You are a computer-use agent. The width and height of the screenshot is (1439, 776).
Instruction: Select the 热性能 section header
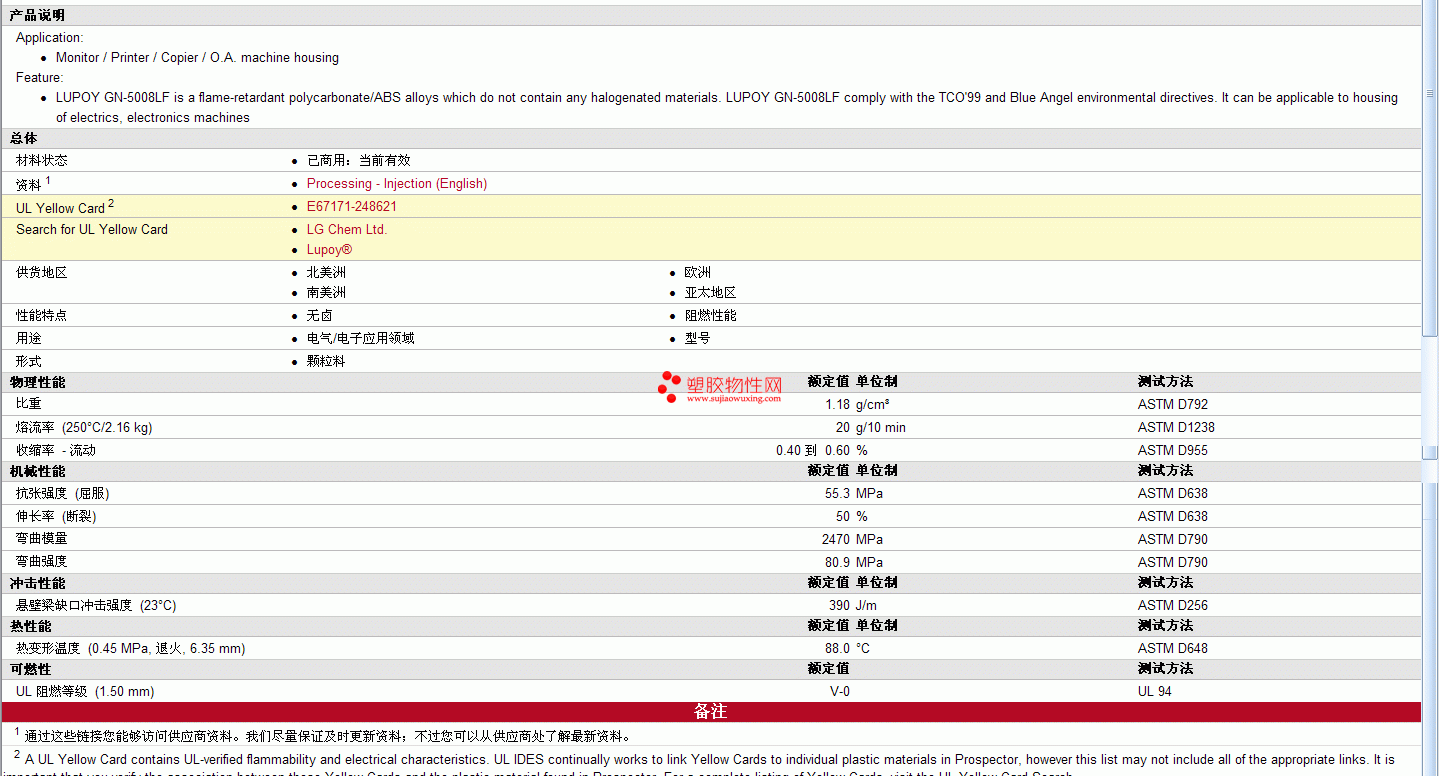(x=31, y=626)
